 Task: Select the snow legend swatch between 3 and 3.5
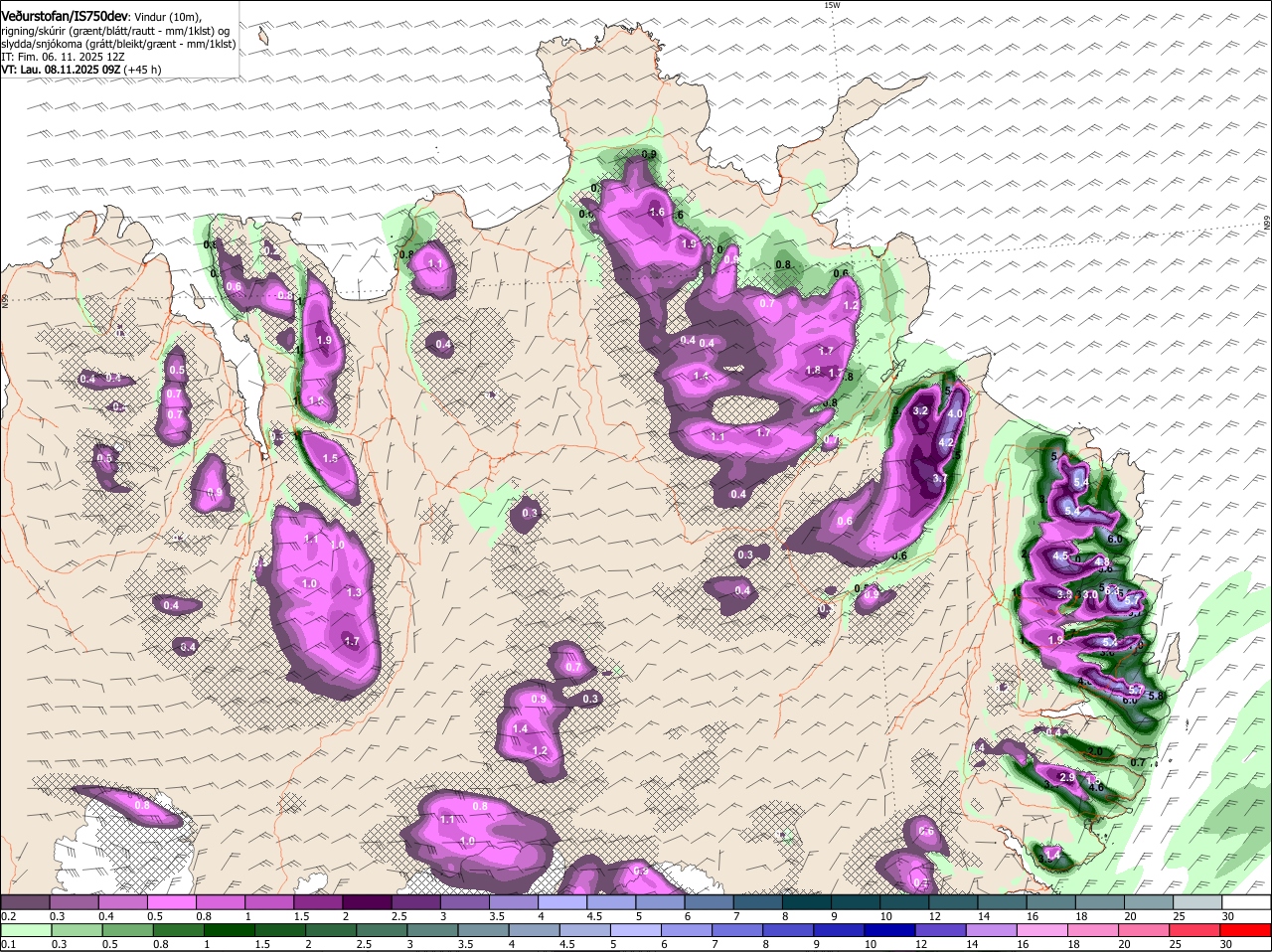click(464, 901)
